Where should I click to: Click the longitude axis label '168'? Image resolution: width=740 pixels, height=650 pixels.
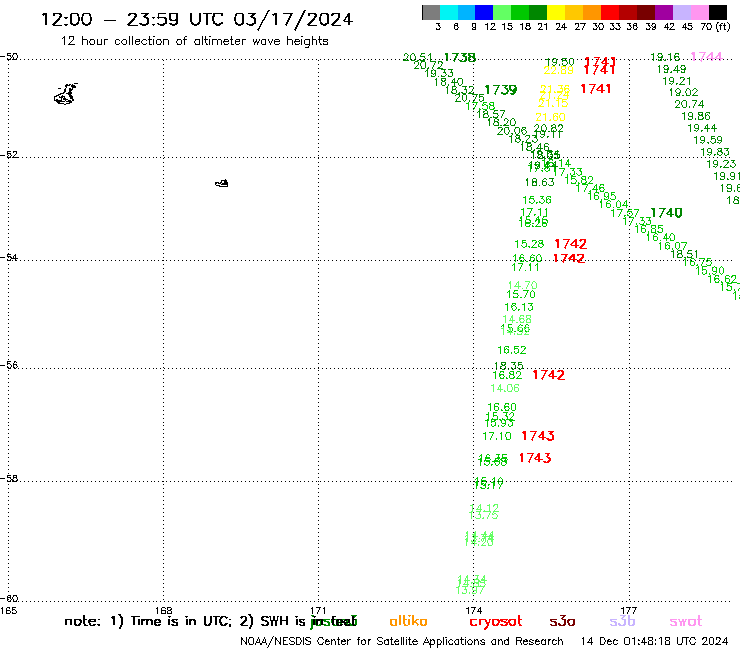pos(163,610)
